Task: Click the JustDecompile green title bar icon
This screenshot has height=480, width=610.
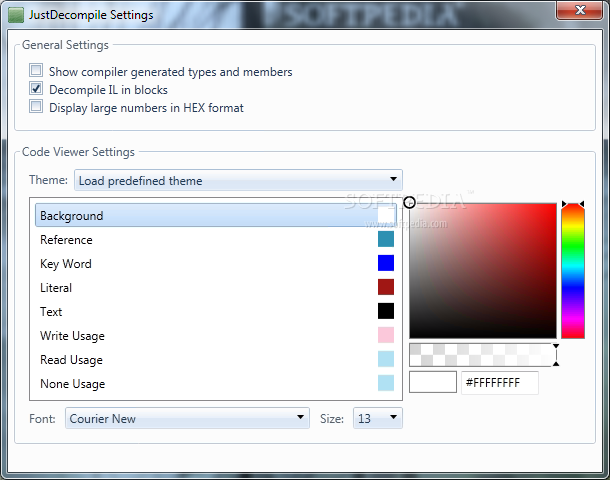Action: pyautogui.click(x=16, y=15)
